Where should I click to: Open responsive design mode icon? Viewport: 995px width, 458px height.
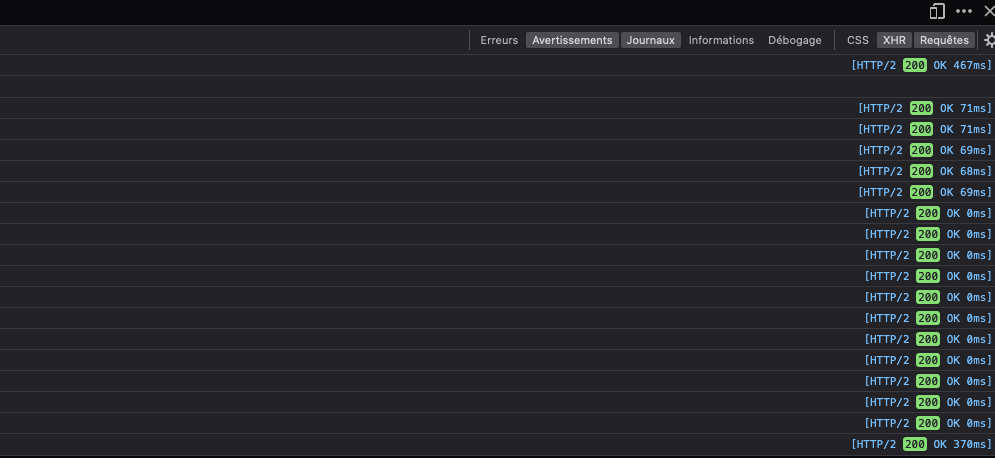(937, 11)
